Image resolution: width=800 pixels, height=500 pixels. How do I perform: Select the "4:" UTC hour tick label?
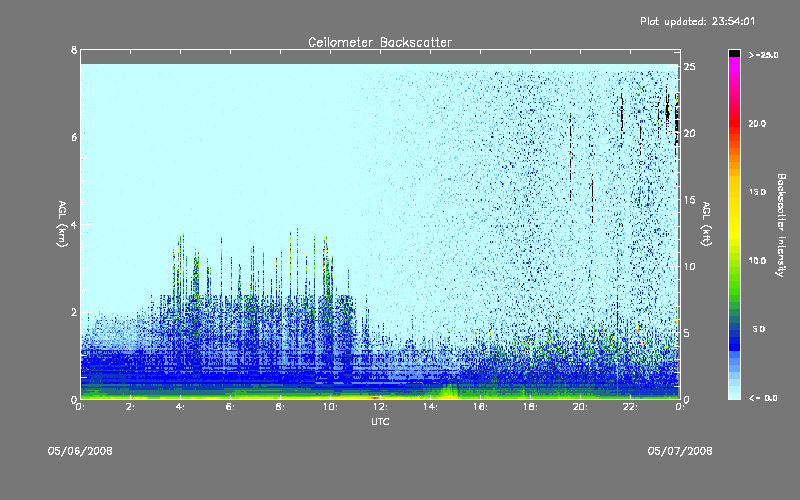[x=181, y=407]
